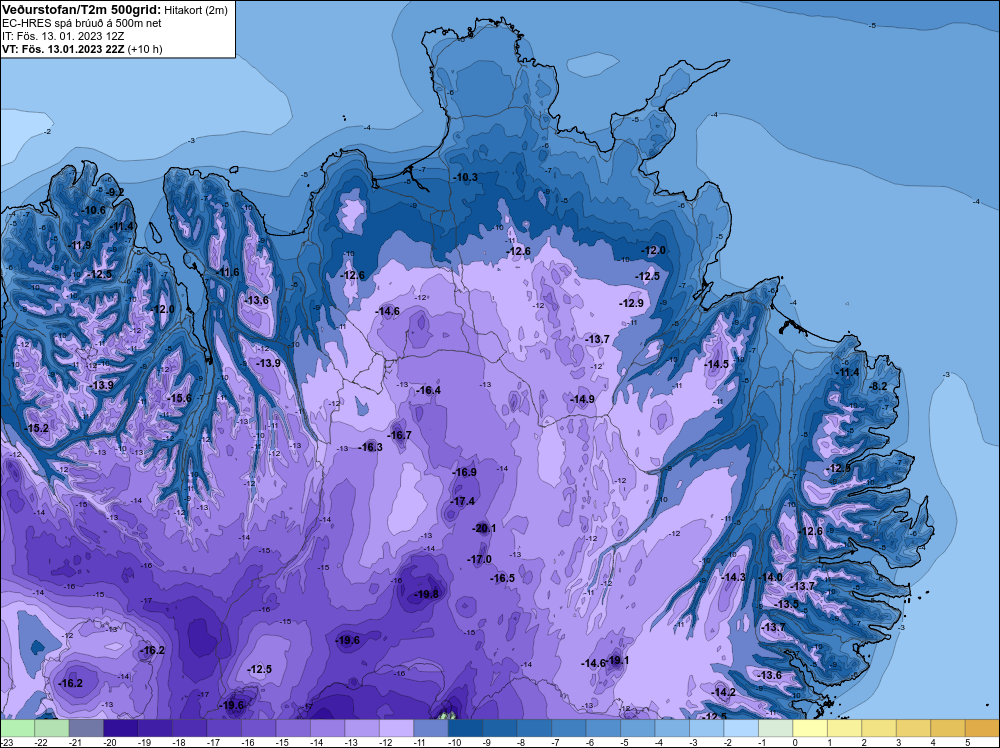Click the -11.6 temperature value
The image size is (1000, 748).
click(x=227, y=272)
